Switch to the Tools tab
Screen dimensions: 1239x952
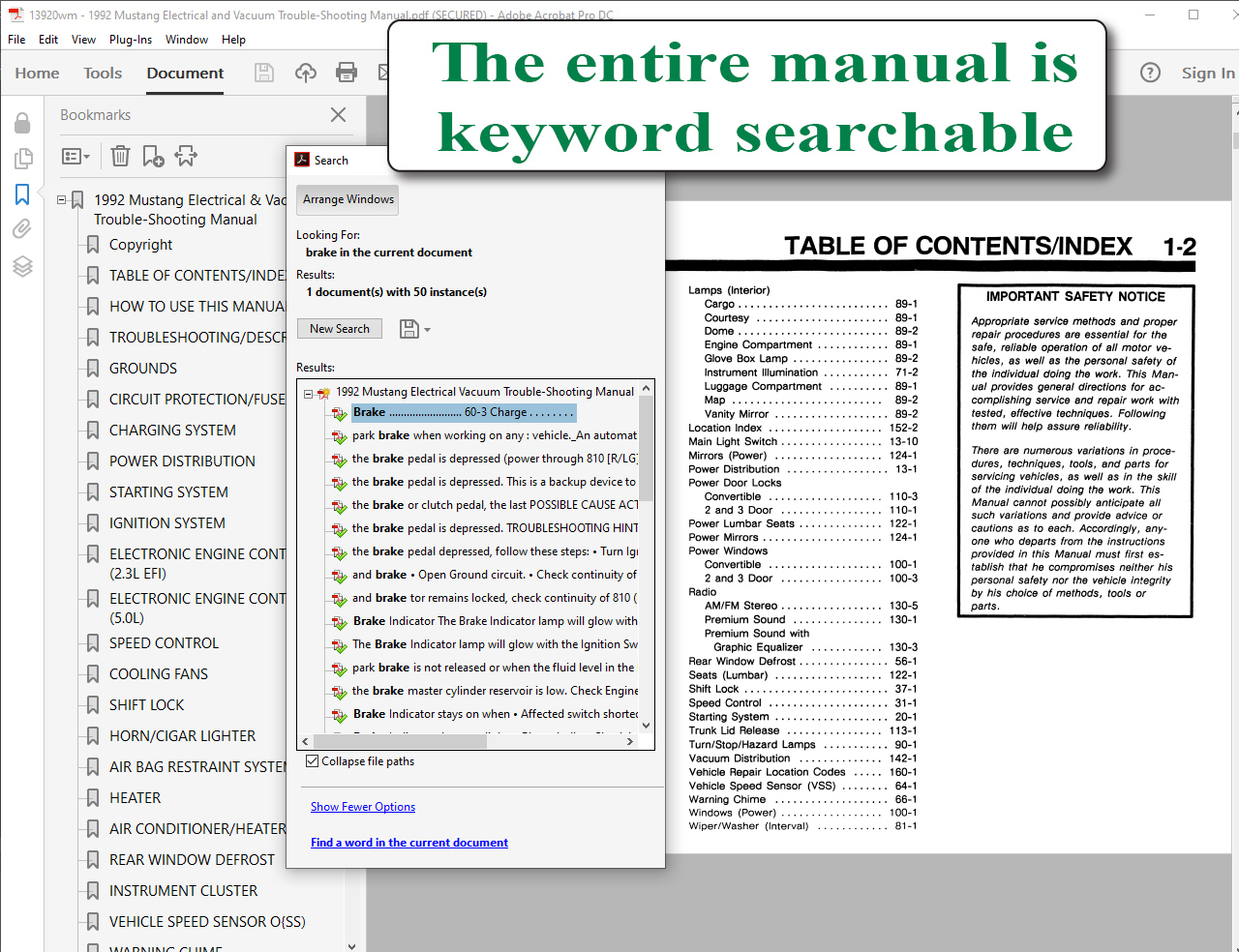(103, 73)
